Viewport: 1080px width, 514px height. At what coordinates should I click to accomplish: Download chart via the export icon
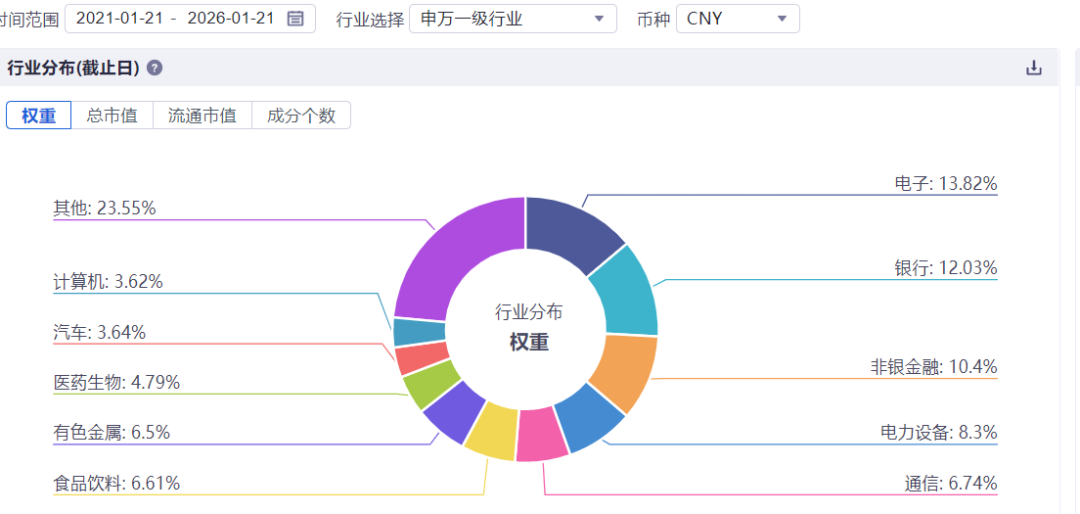click(x=1033, y=68)
